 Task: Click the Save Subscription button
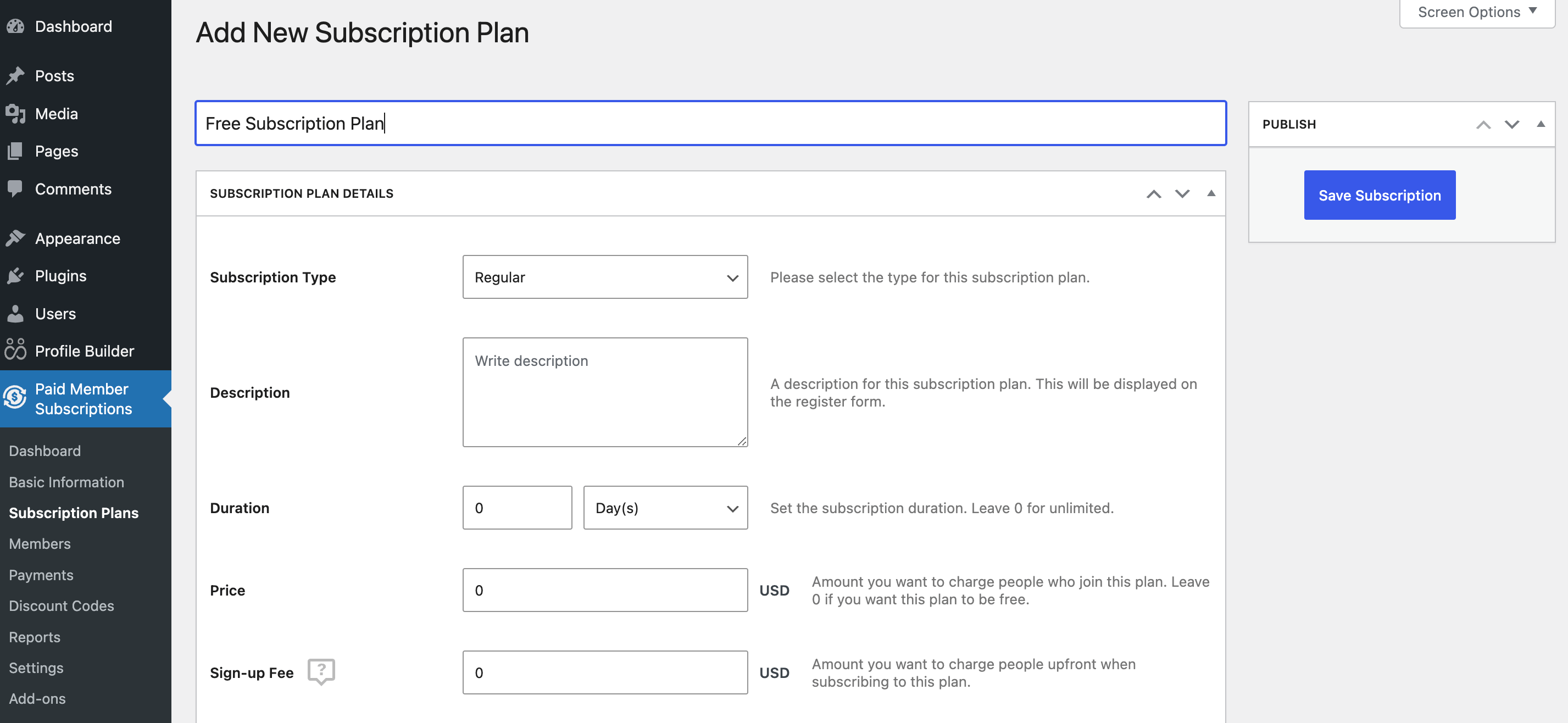click(1380, 194)
